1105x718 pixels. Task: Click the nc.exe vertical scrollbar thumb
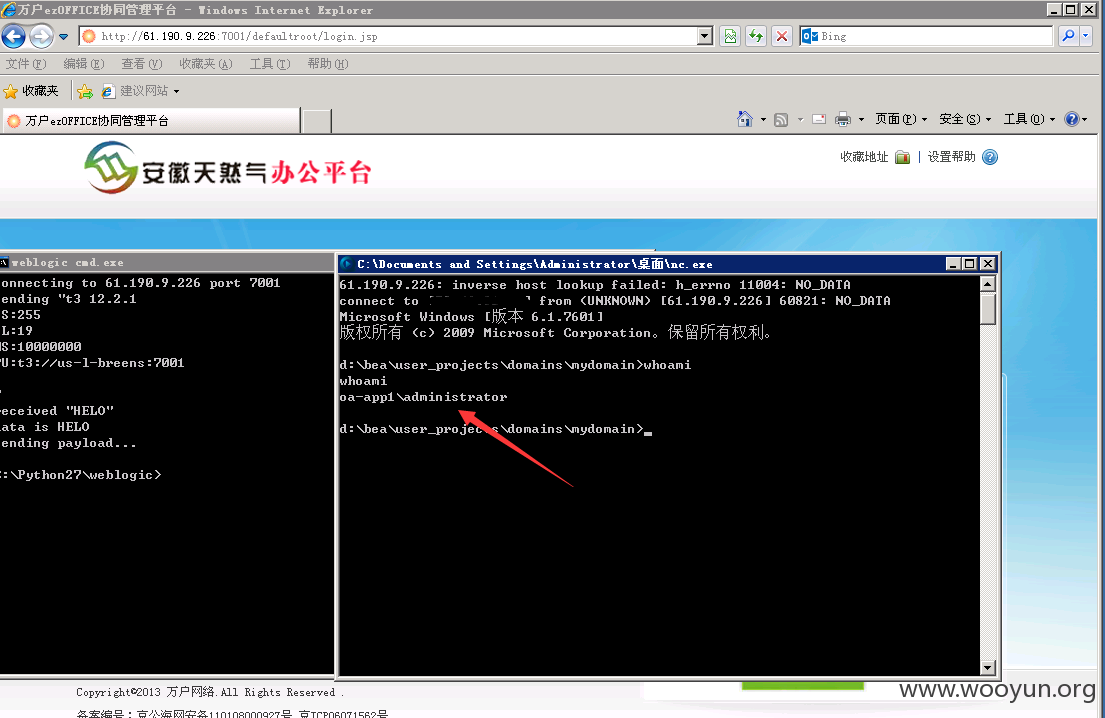point(987,309)
